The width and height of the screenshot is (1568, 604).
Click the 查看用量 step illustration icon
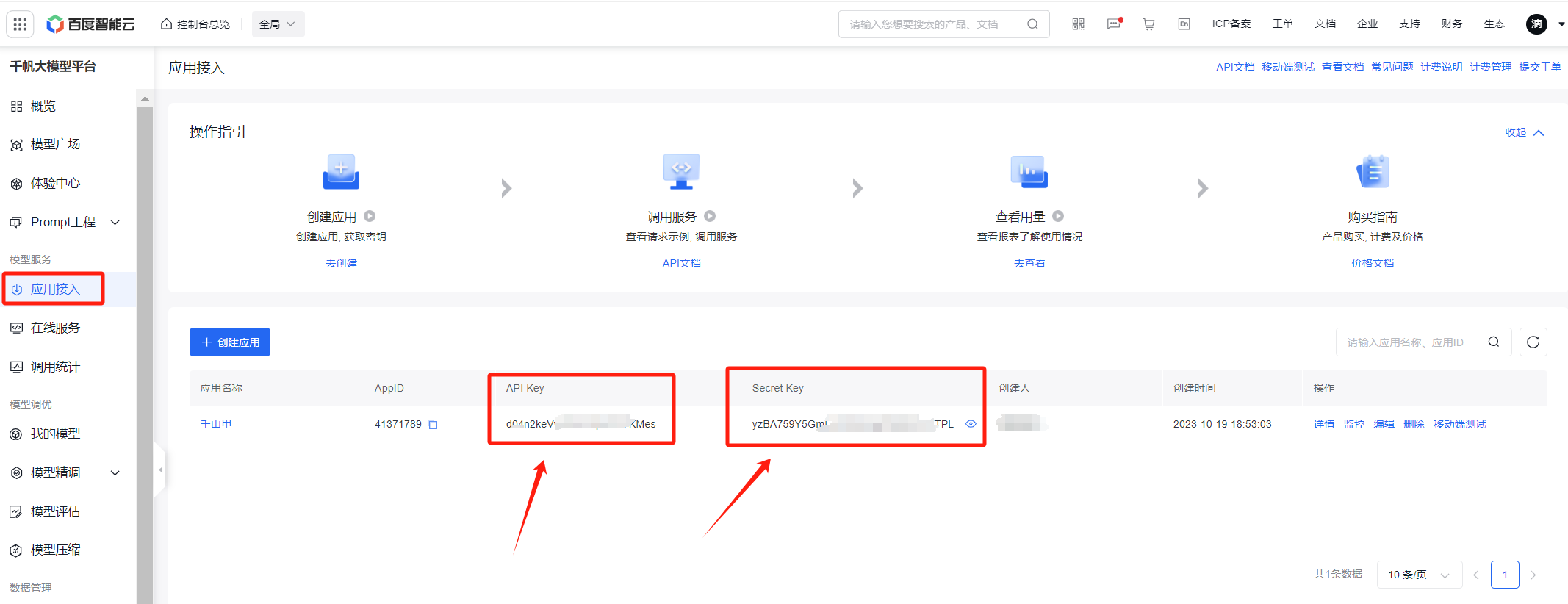click(x=1029, y=171)
